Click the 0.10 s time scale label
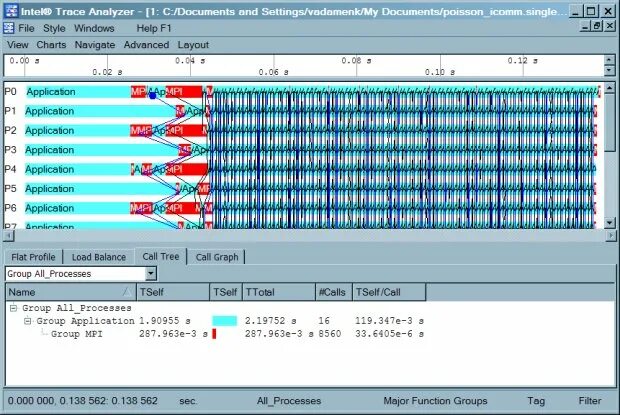 [440, 72]
